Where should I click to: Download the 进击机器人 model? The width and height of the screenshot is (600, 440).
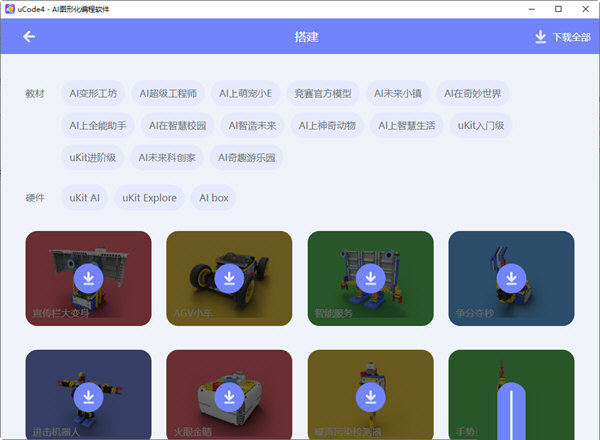pyautogui.click(x=88, y=397)
